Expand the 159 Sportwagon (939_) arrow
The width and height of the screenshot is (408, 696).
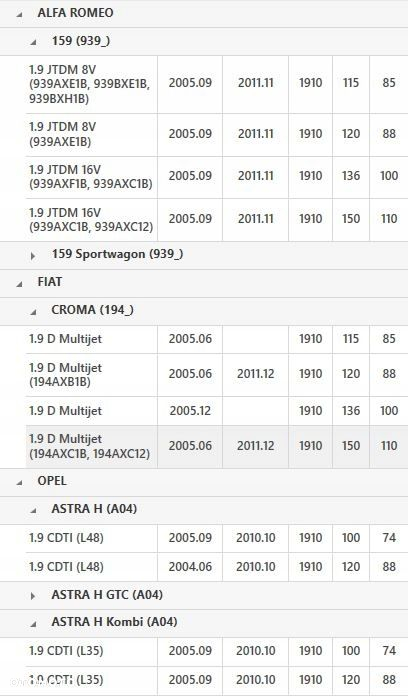tap(33, 256)
